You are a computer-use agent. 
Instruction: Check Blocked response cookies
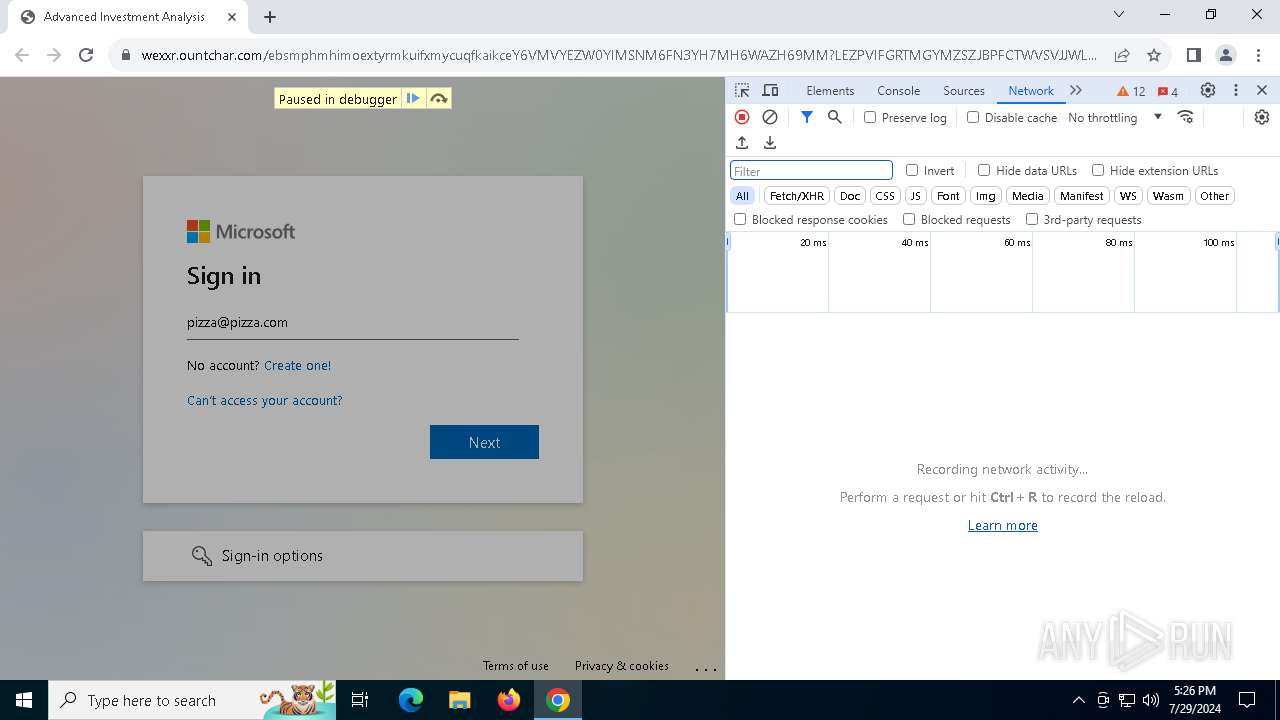click(740, 219)
